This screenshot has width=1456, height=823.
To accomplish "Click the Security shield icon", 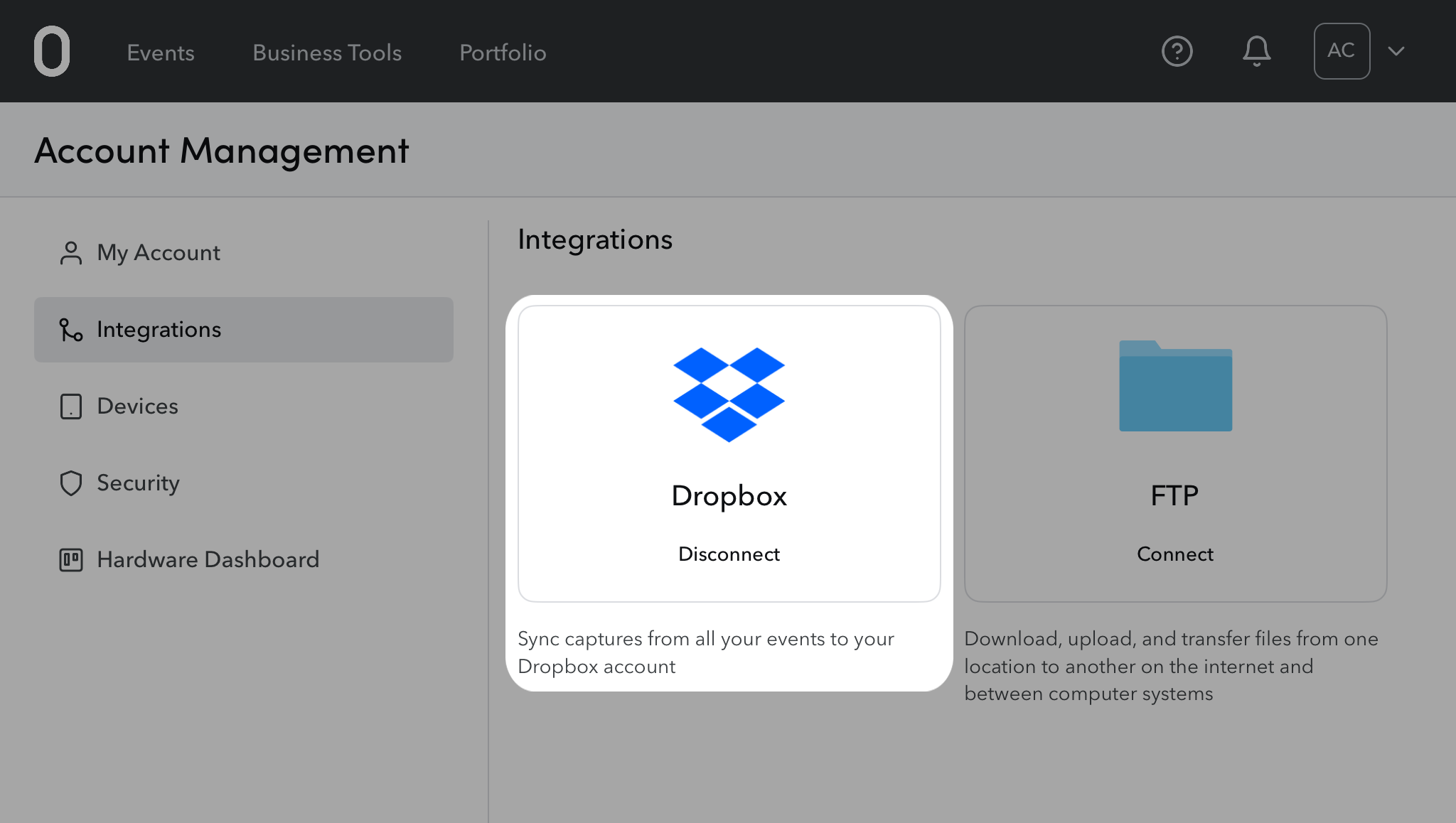I will pyautogui.click(x=71, y=483).
